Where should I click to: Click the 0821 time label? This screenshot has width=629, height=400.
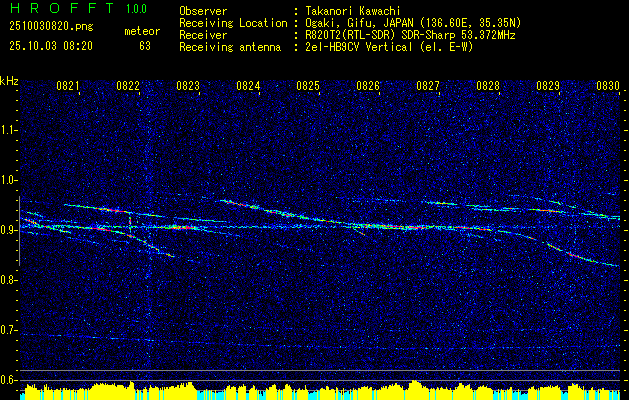68,85
